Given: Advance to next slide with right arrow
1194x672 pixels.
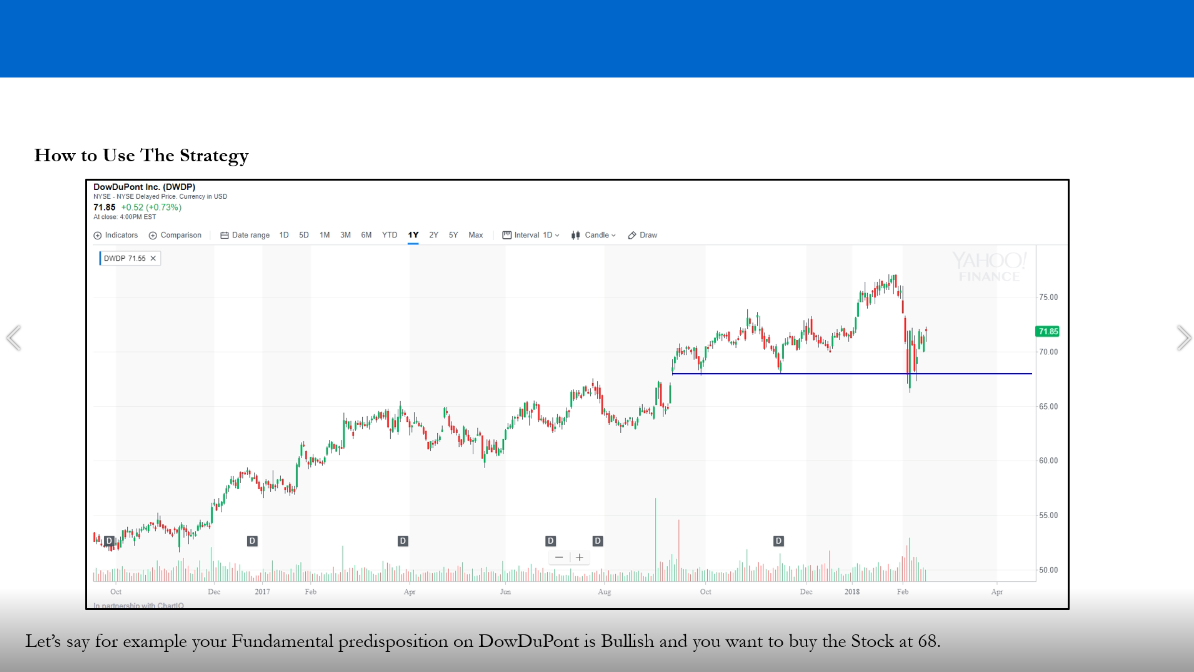Looking at the screenshot, I should [1183, 338].
